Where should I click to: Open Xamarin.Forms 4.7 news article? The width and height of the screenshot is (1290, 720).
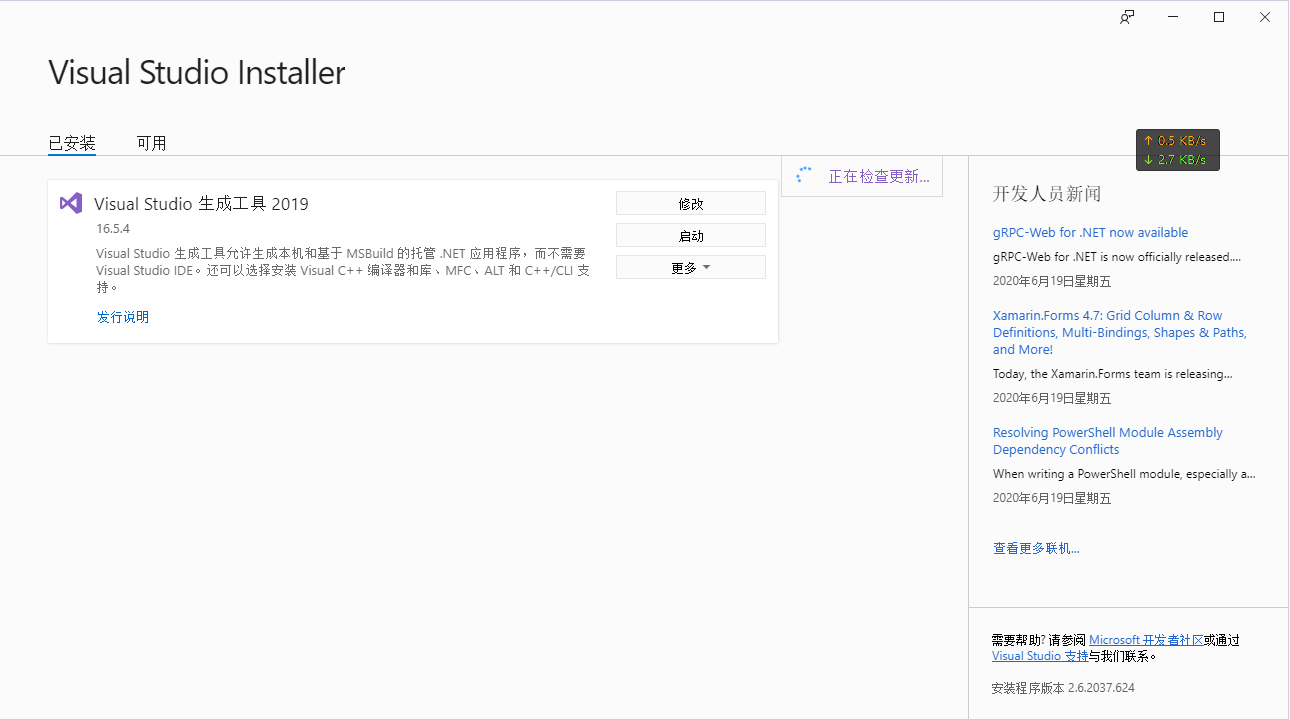pyautogui.click(x=1120, y=332)
